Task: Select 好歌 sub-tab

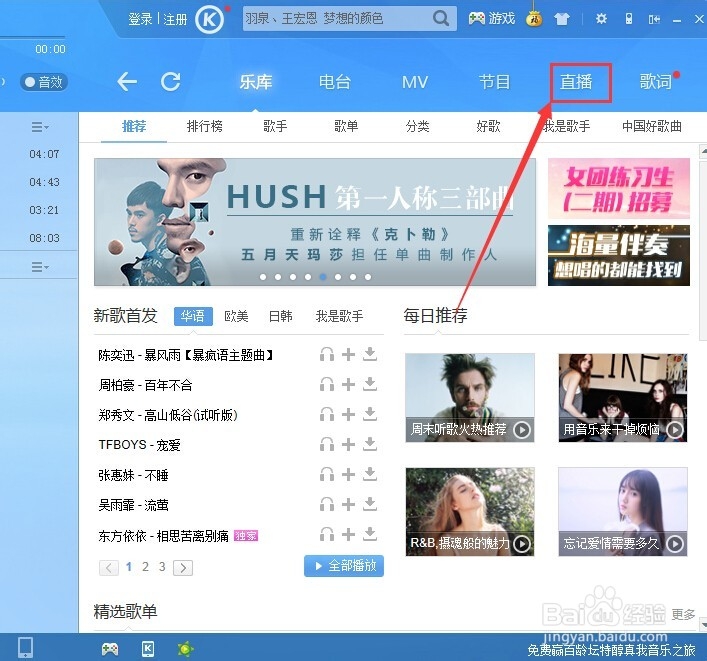Action: [x=488, y=126]
